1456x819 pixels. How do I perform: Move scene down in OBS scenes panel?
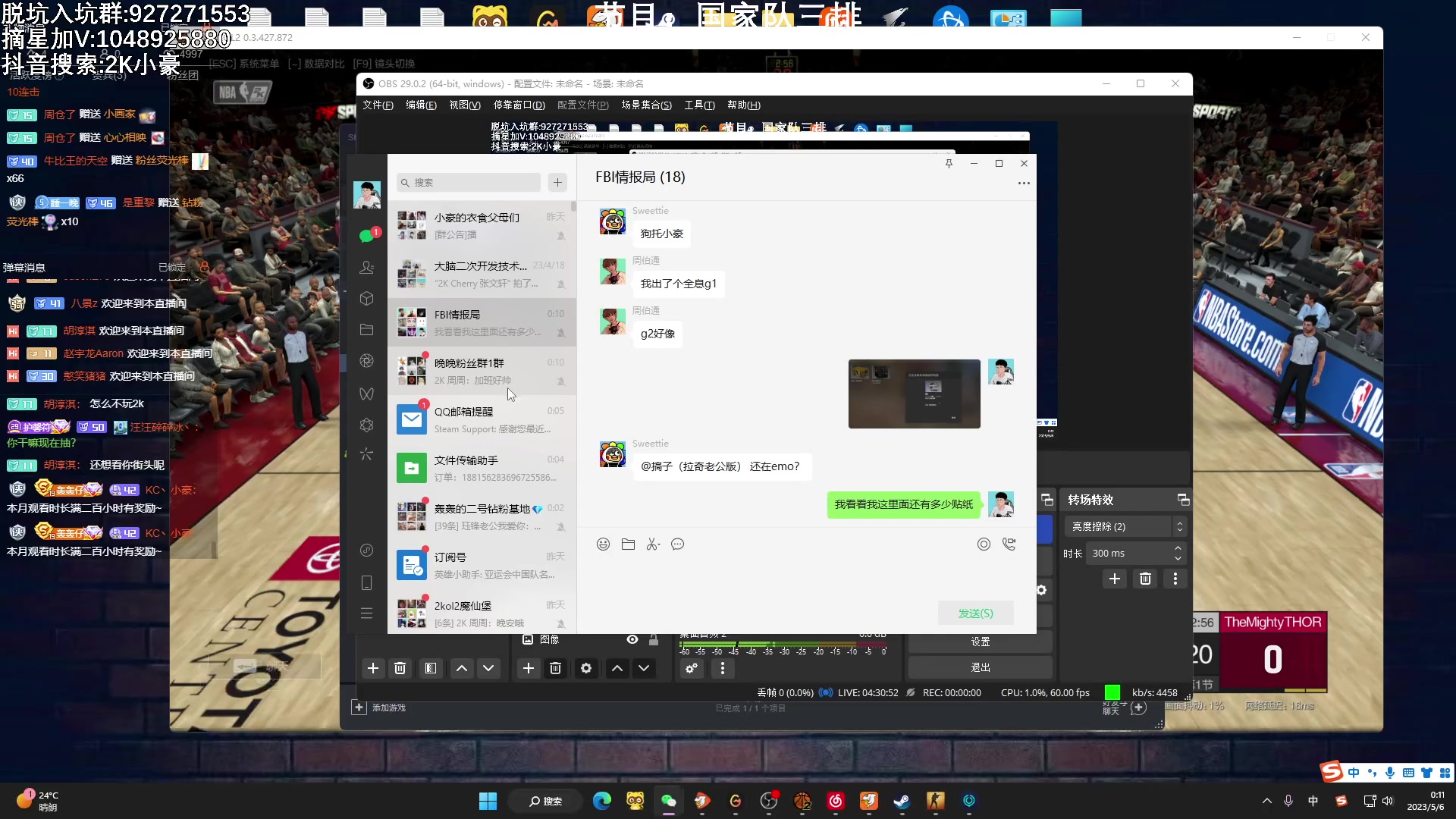click(489, 668)
